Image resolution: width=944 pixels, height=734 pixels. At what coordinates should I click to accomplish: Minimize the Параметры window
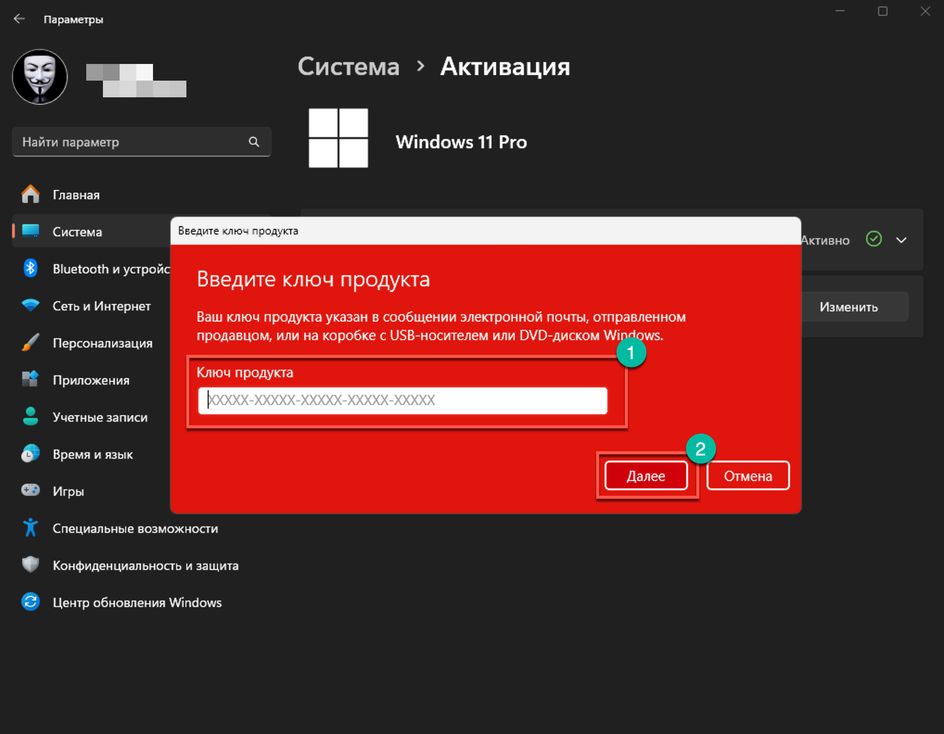[x=840, y=11]
